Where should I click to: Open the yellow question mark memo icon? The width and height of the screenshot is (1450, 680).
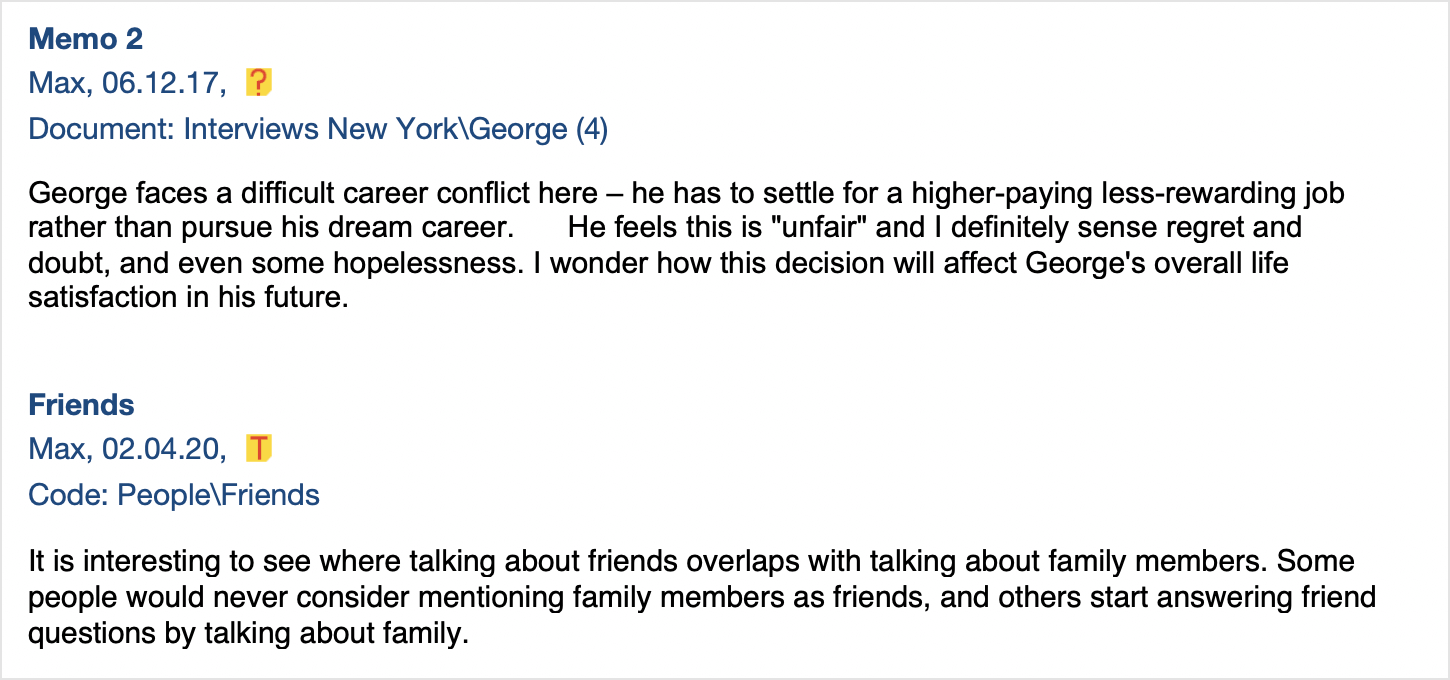[259, 82]
